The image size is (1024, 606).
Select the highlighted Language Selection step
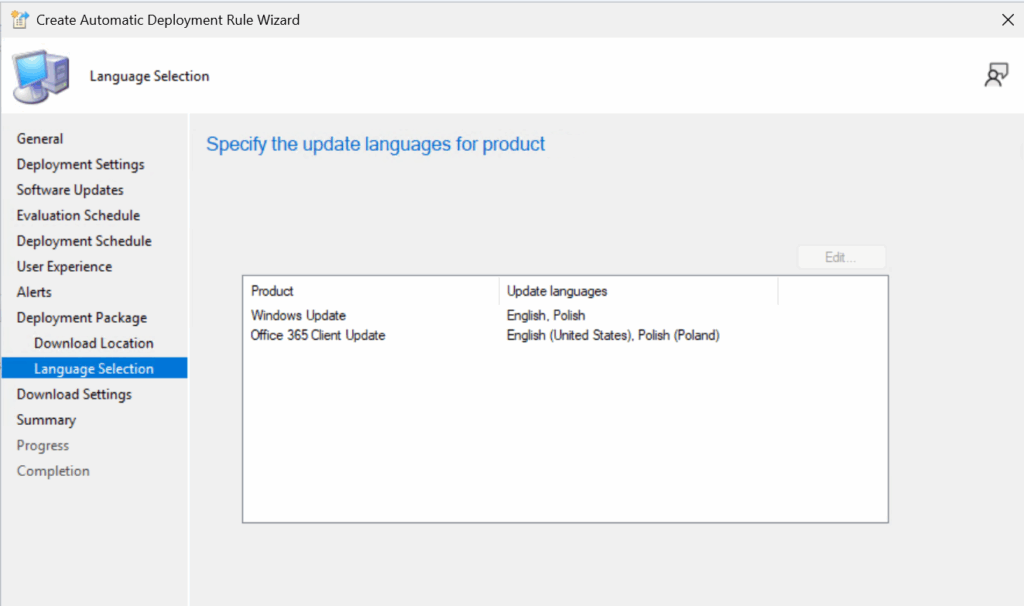coord(93,369)
